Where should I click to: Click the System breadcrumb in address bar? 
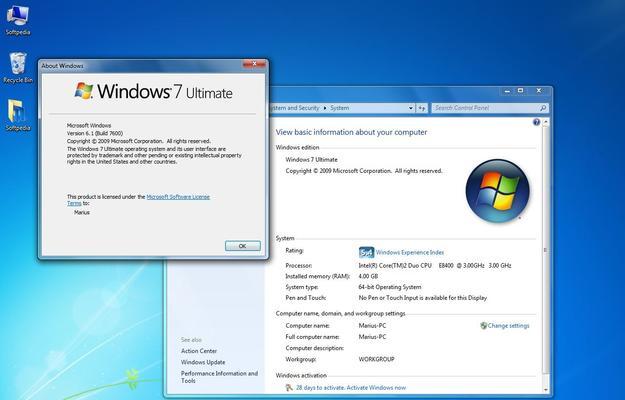(x=339, y=108)
